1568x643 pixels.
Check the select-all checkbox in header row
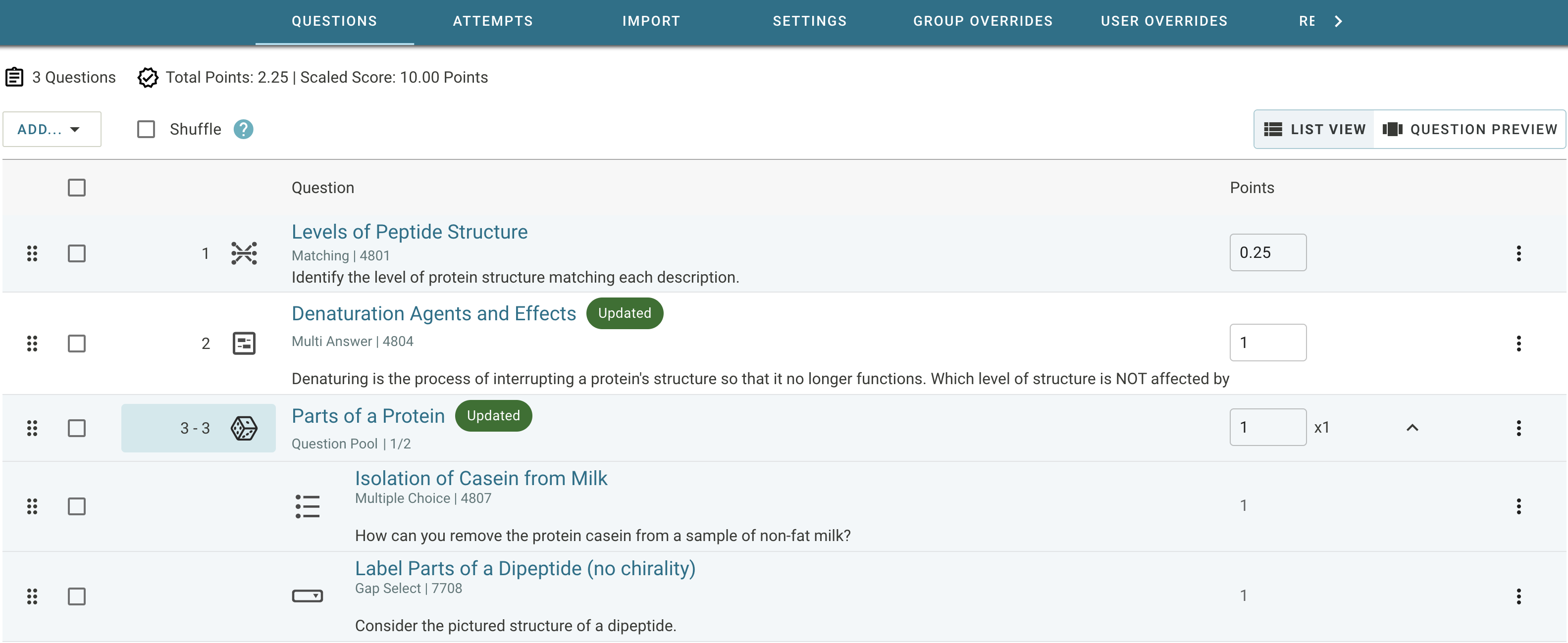pyautogui.click(x=77, y=188)
